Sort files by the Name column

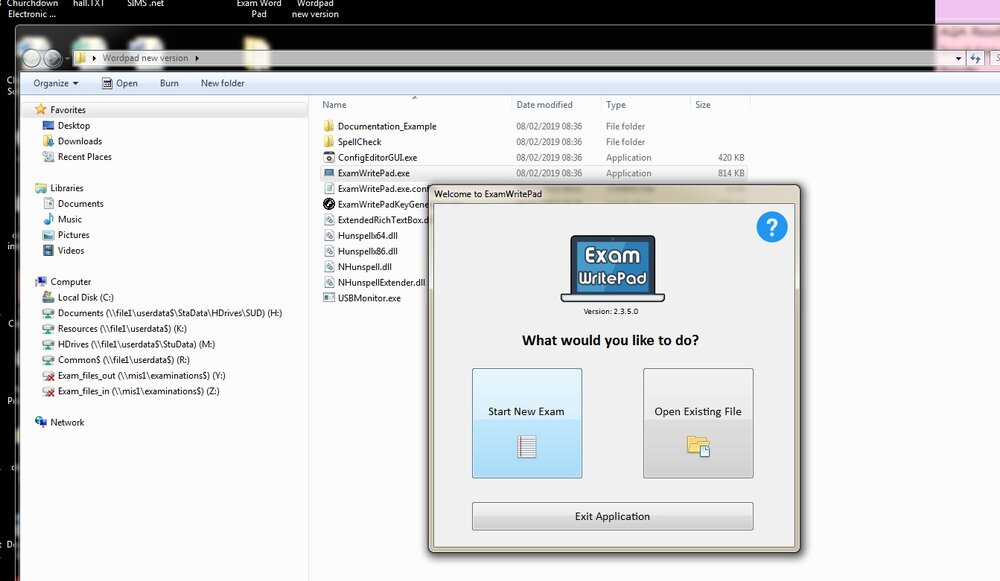[x=334, y=105]
